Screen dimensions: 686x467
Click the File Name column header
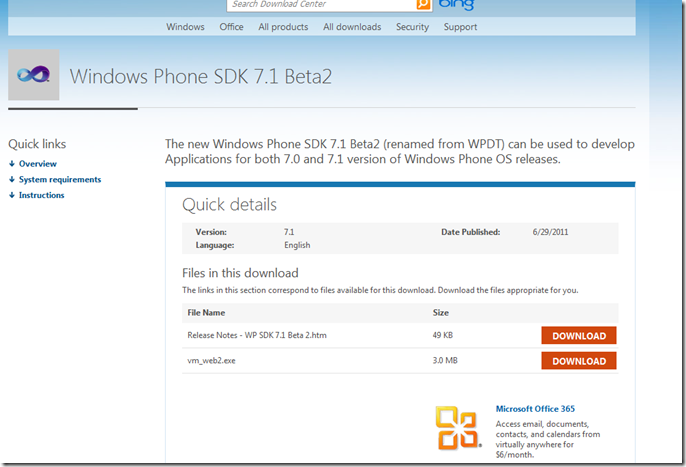tap(206, 313)
